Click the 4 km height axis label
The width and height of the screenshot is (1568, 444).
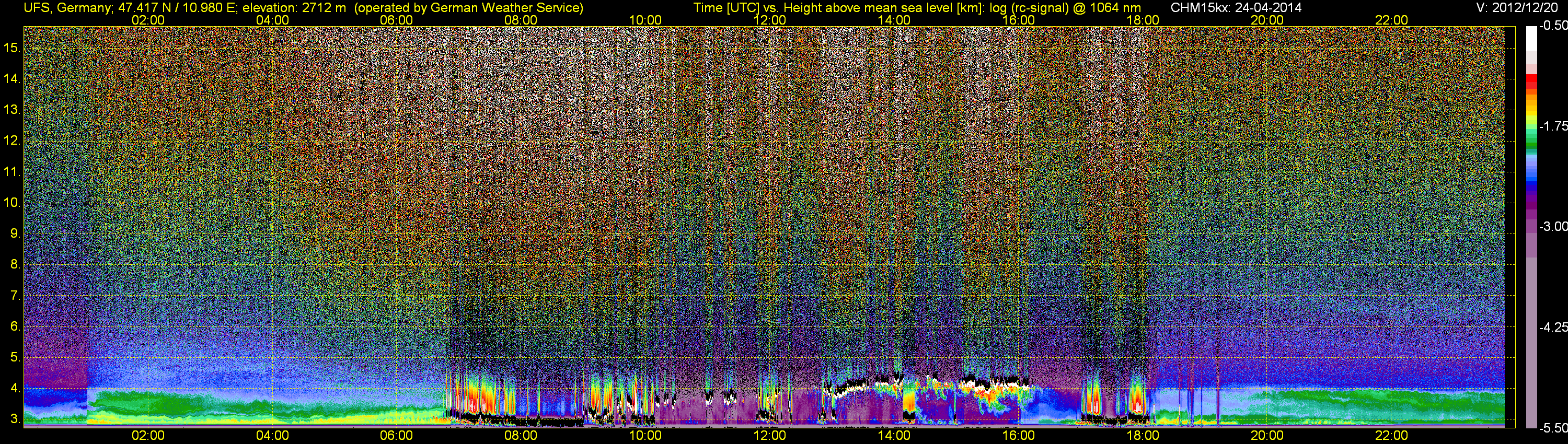[x=15, y=388]
